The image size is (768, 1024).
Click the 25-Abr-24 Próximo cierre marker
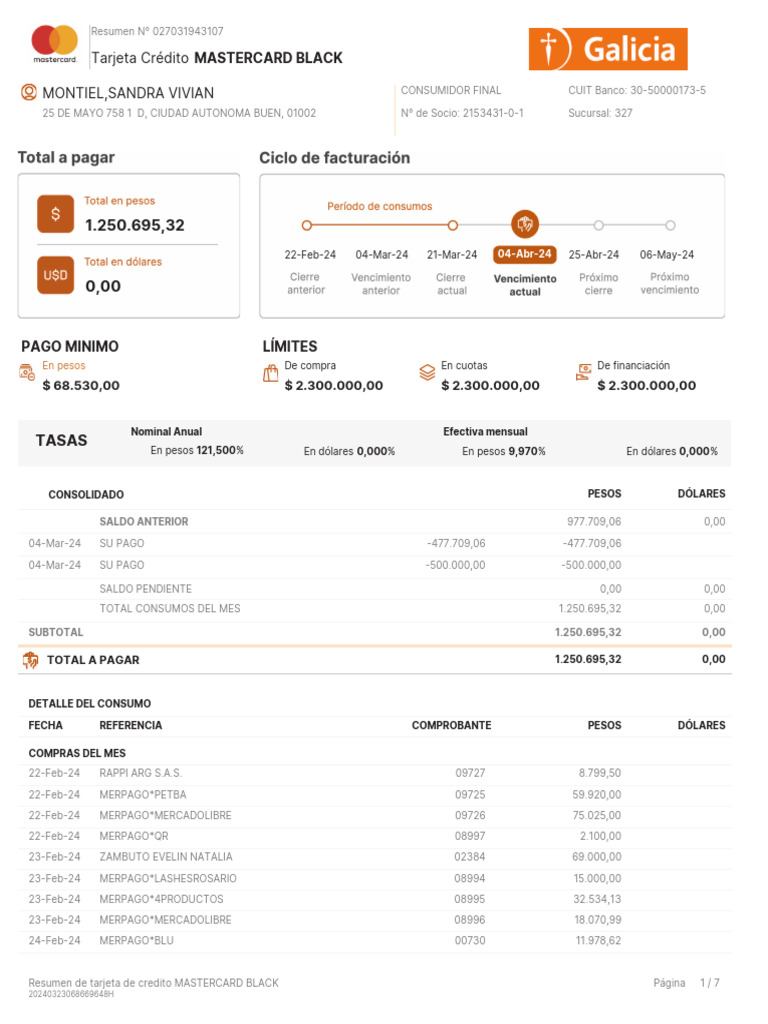[598, 225]
